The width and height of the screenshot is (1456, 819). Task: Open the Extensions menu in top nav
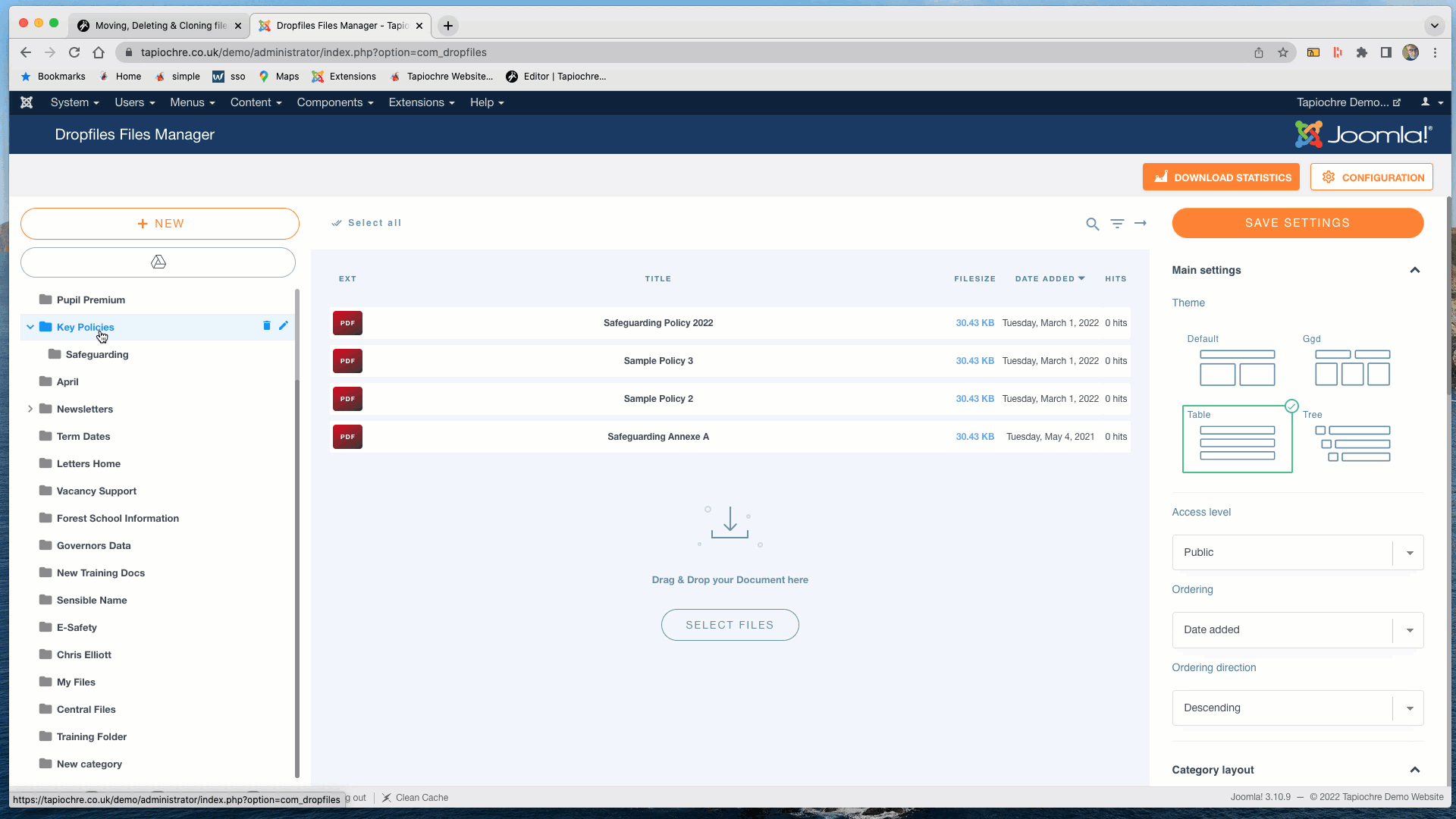[x=416, y=102]
